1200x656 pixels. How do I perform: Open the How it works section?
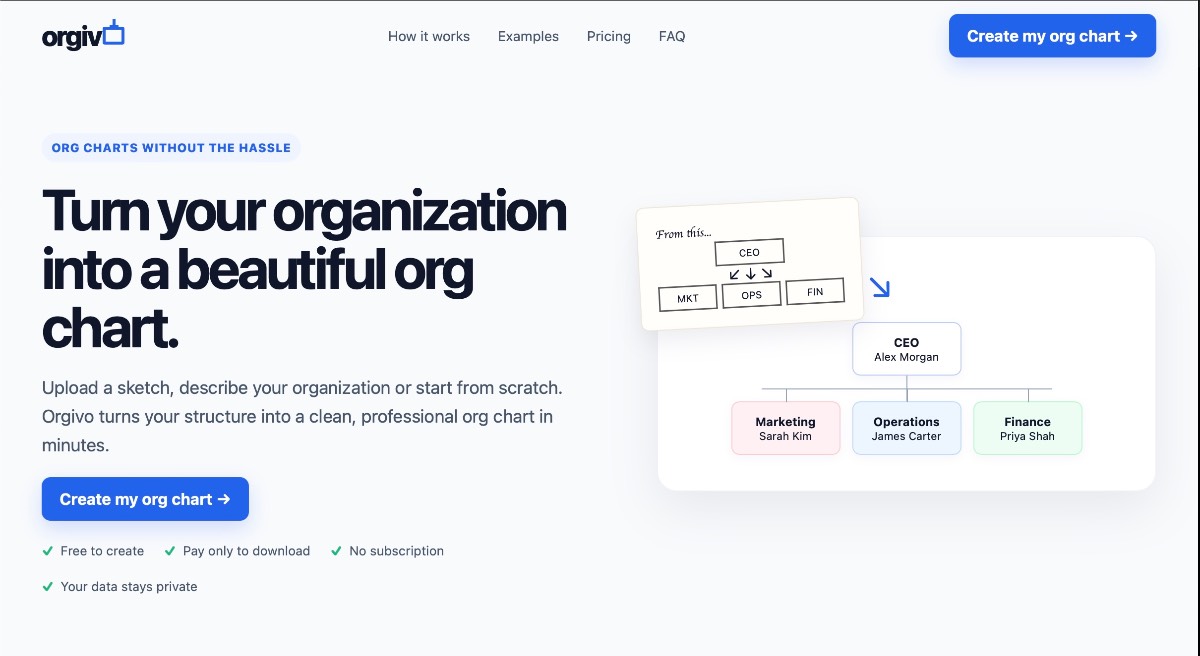coord(429,36)
